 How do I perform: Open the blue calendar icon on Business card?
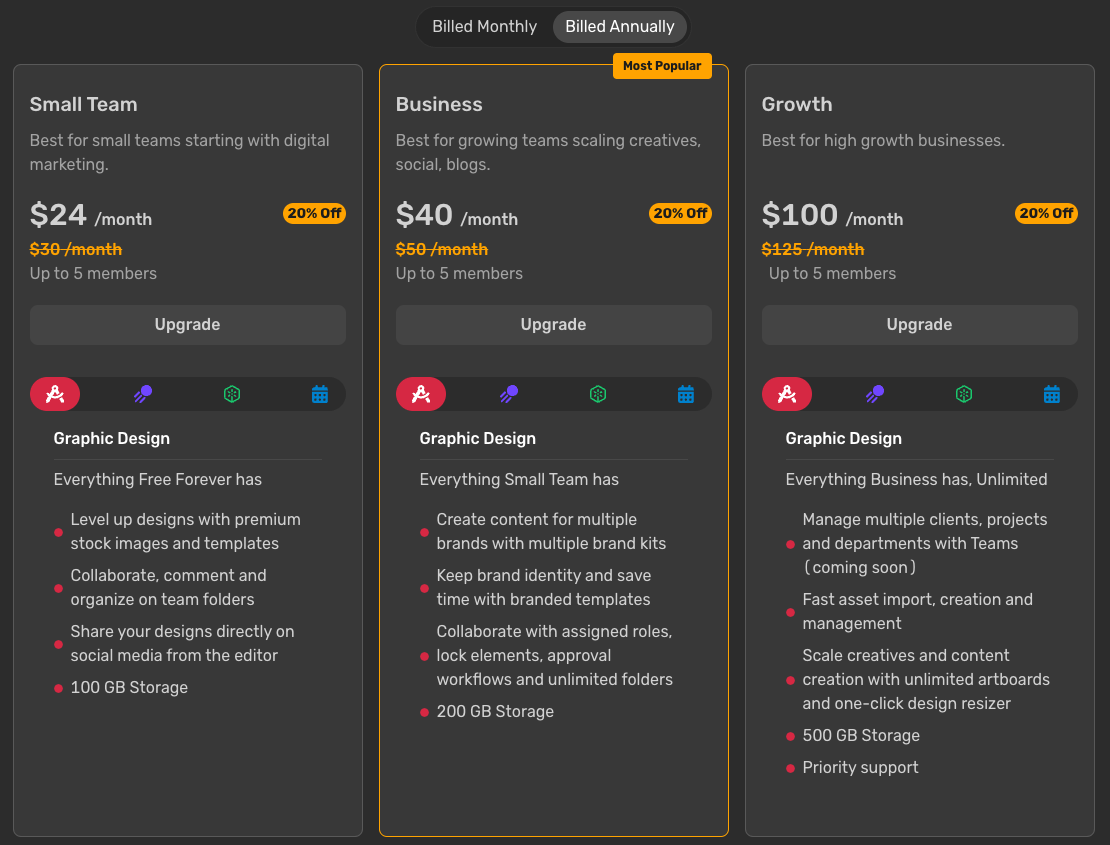[x=686, y=394]
